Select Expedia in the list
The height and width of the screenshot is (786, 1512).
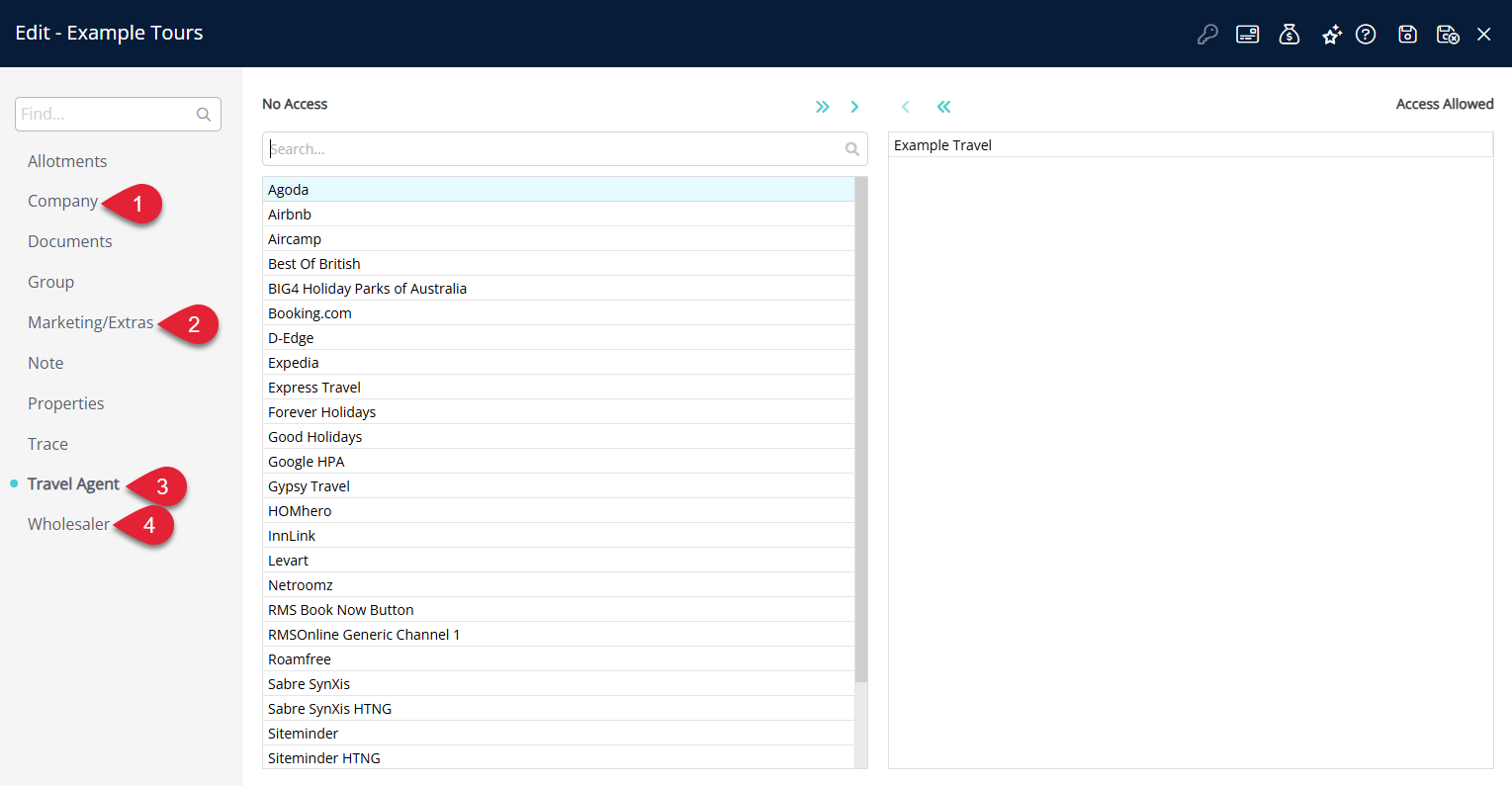click(x=559, y=363)
